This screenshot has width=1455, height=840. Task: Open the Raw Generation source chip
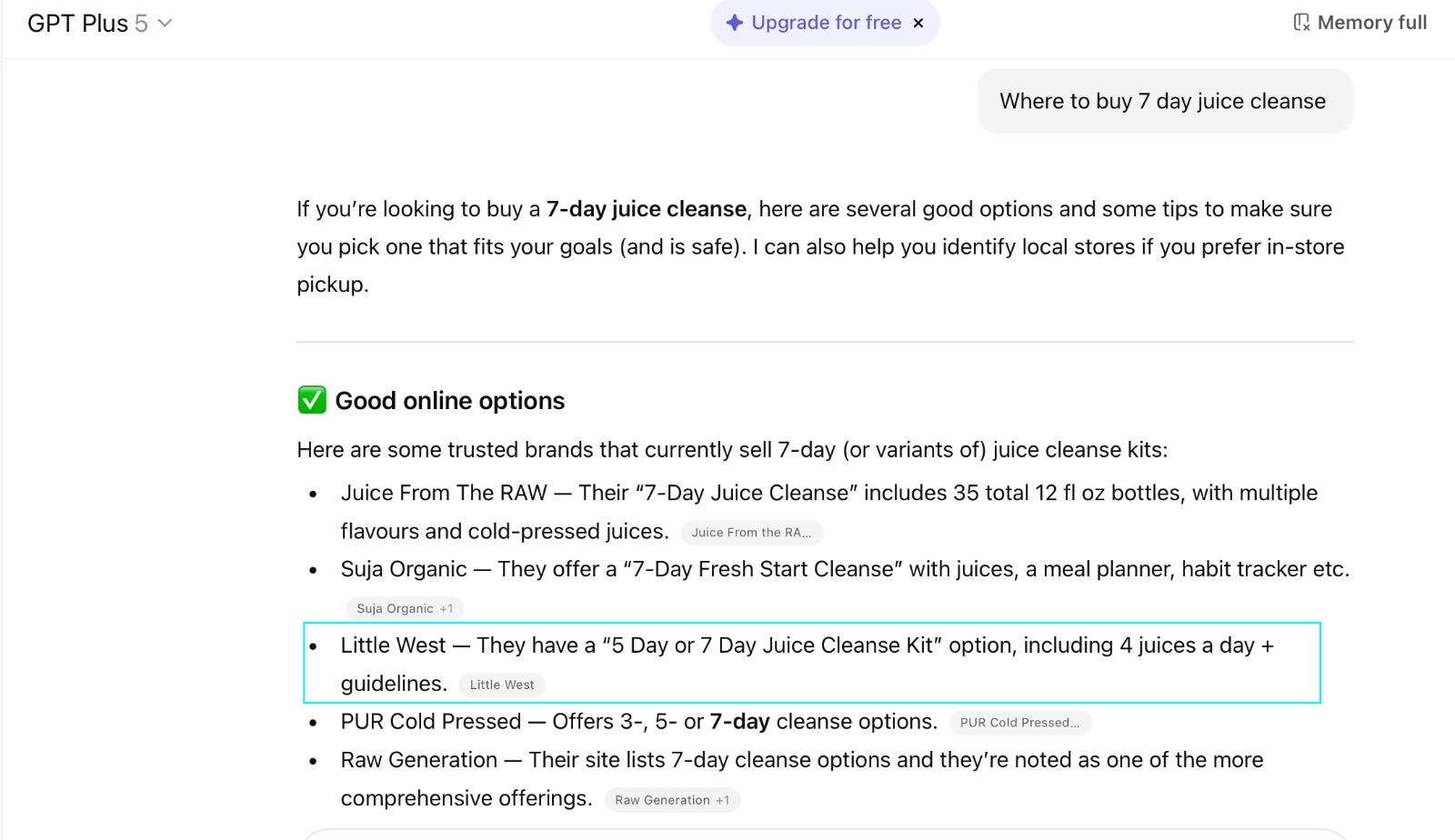click(x=662, y=800)
